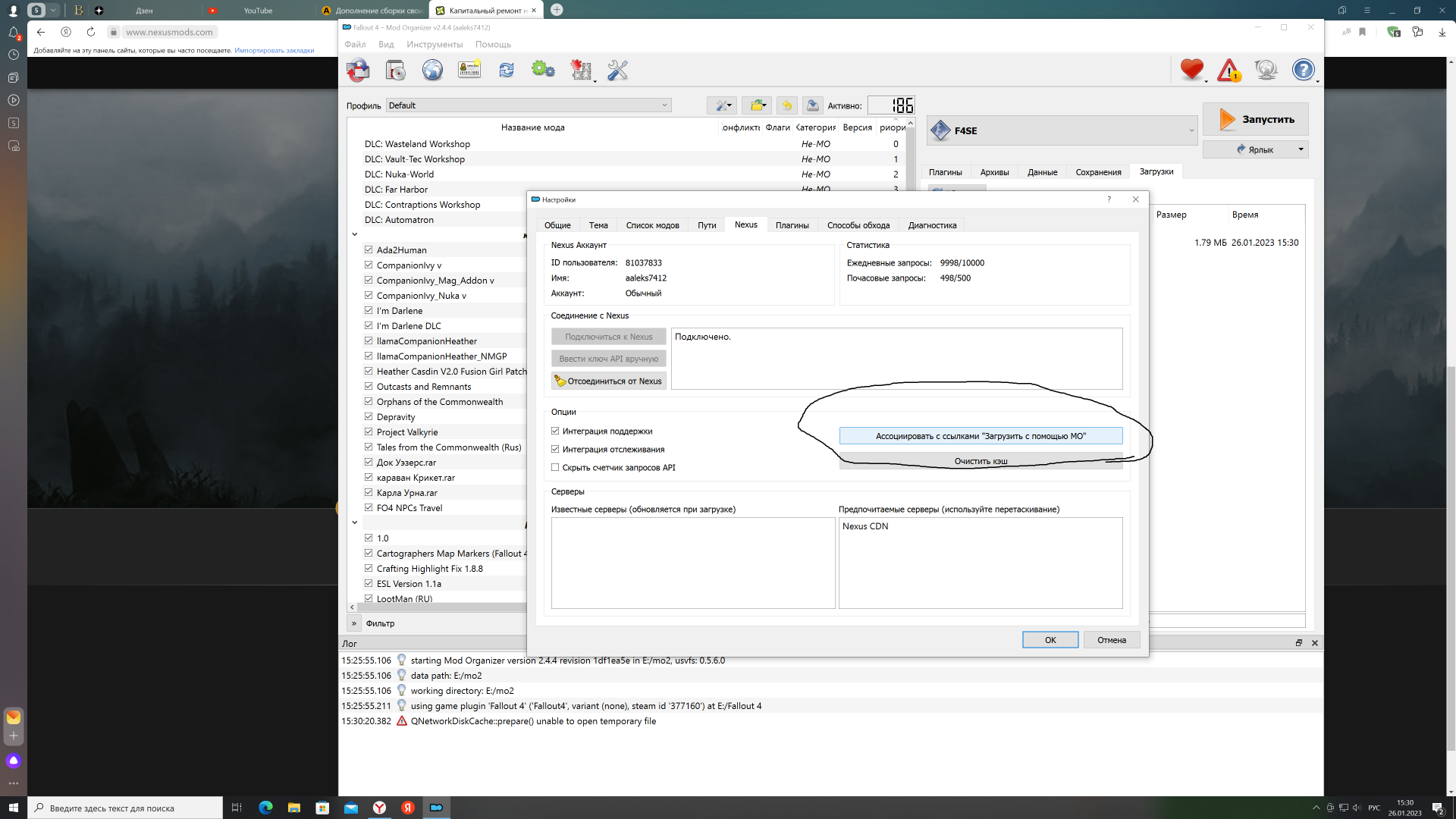The image size is (1456, 819).
Task: Click the Очистить кэш button
Action: pyautogui.click(x=981, y=461)
